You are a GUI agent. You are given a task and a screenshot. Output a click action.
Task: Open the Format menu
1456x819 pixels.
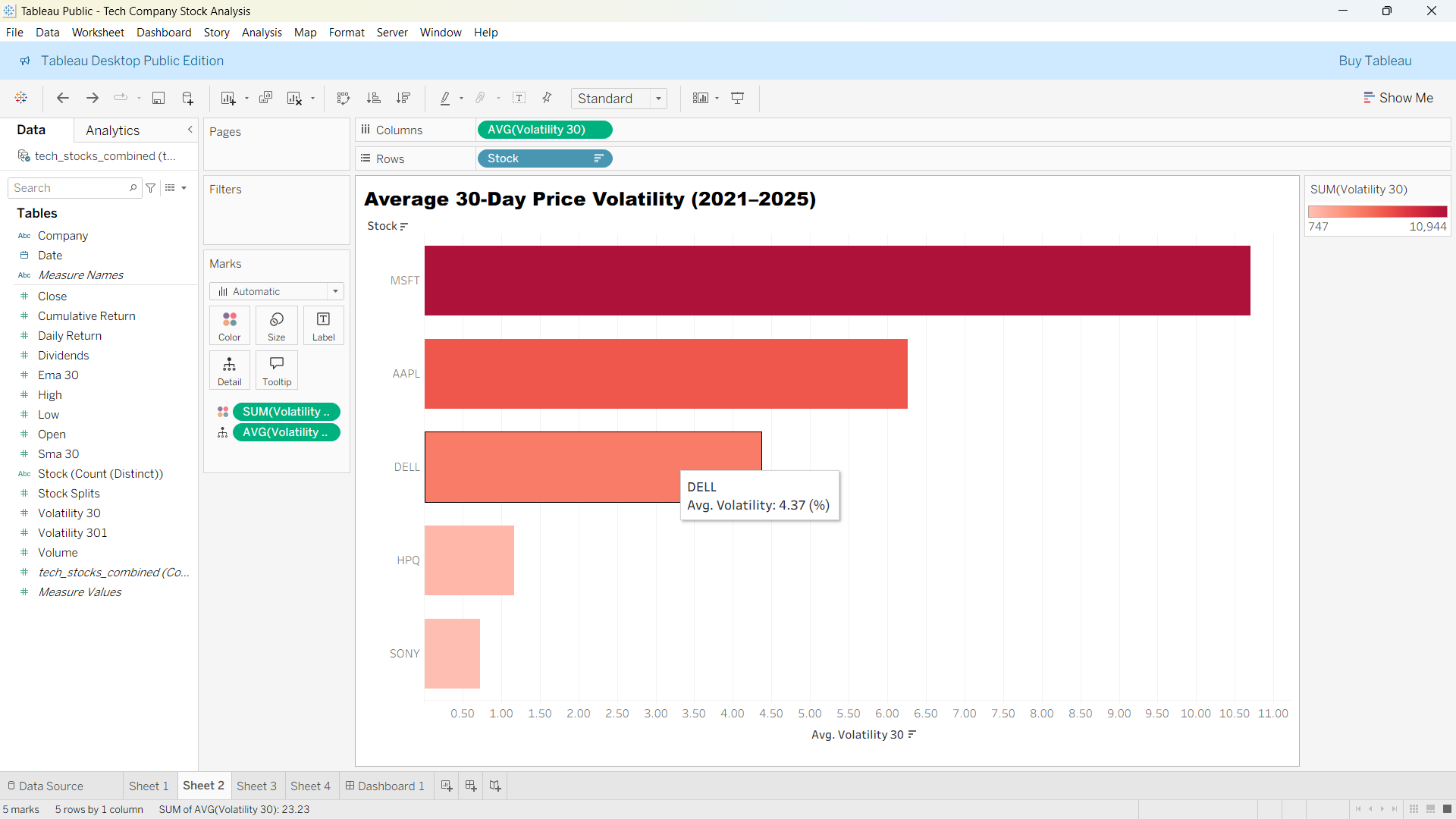pyautogui.click(x=347, y=32)
